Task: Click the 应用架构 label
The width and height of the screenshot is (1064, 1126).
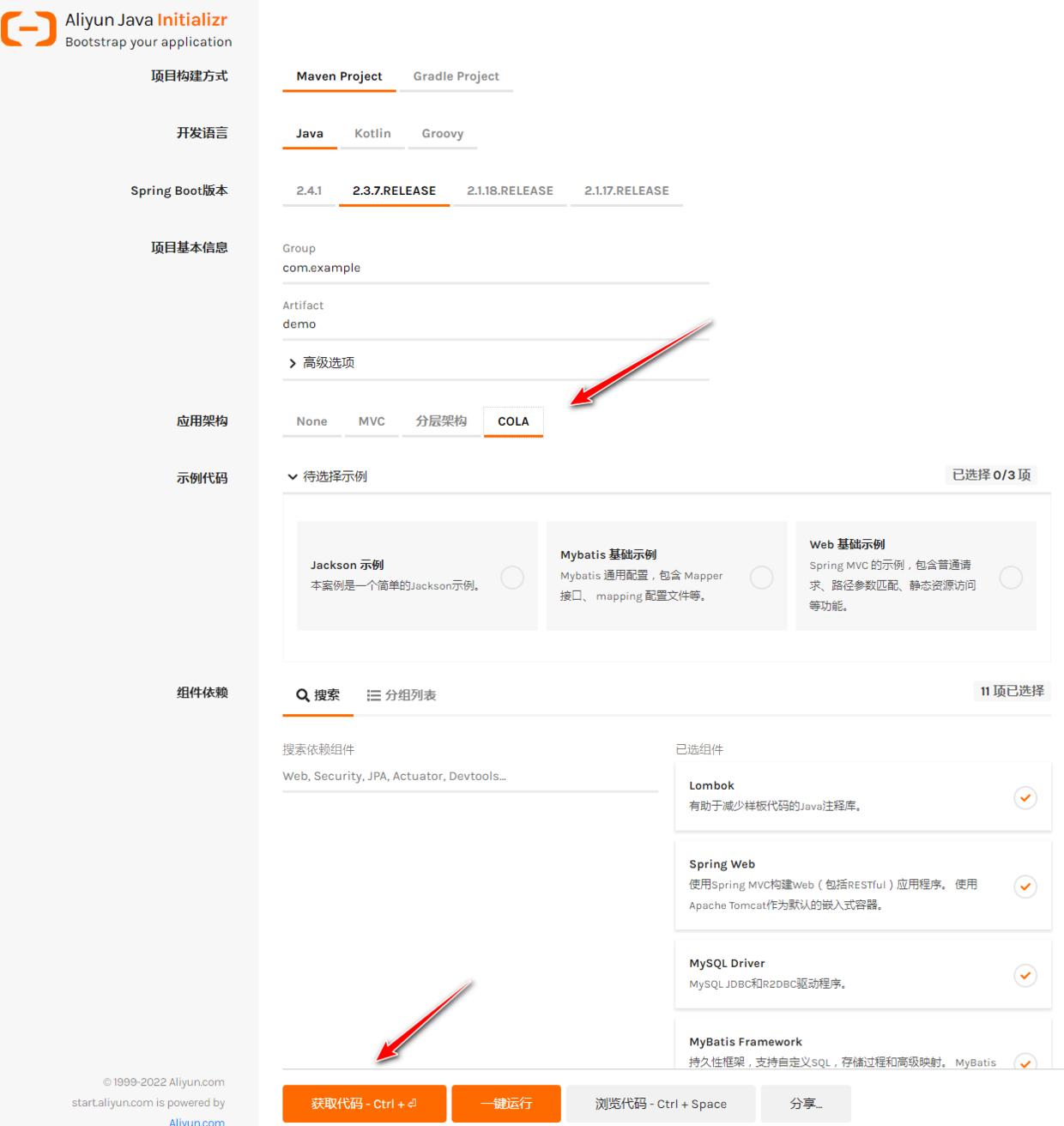Action: click(203, 421)
